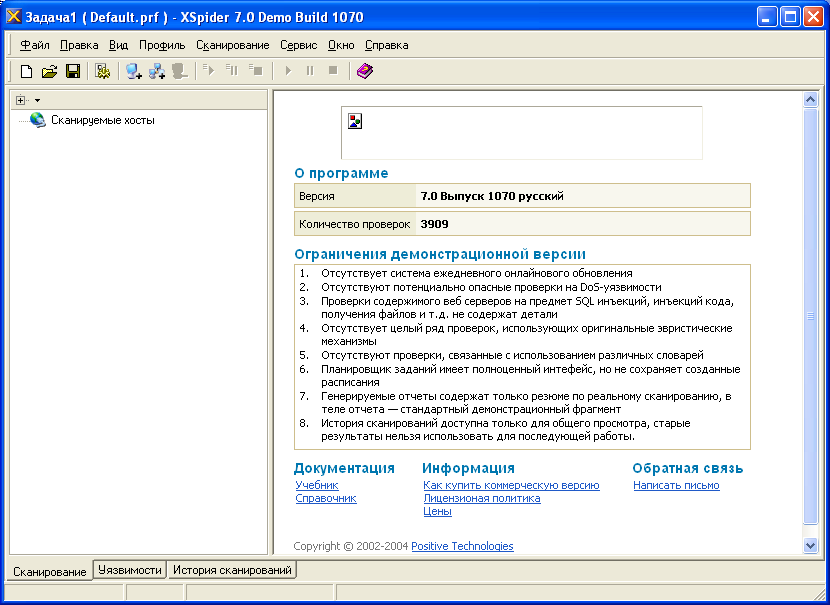Image resolution: width=830 pixels, height=605 pixels.
Task: Click the plain pause scan button
Action: [310, 70]
